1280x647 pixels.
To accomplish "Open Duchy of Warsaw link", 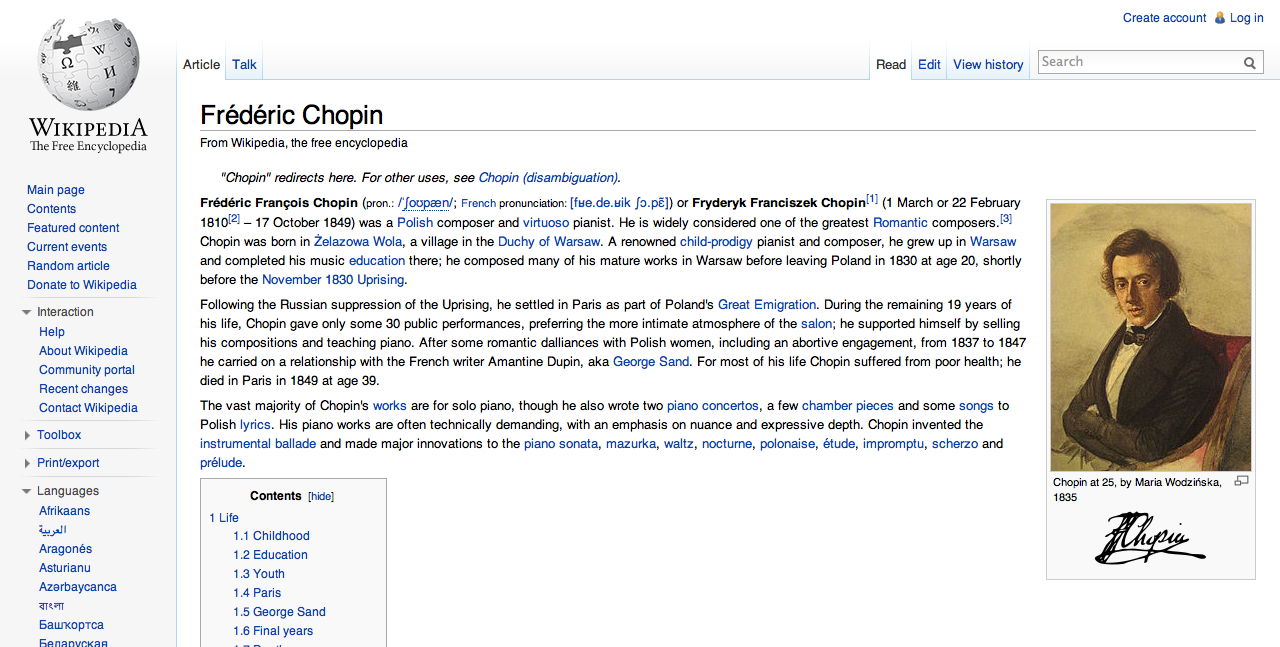I will point(549,242).
